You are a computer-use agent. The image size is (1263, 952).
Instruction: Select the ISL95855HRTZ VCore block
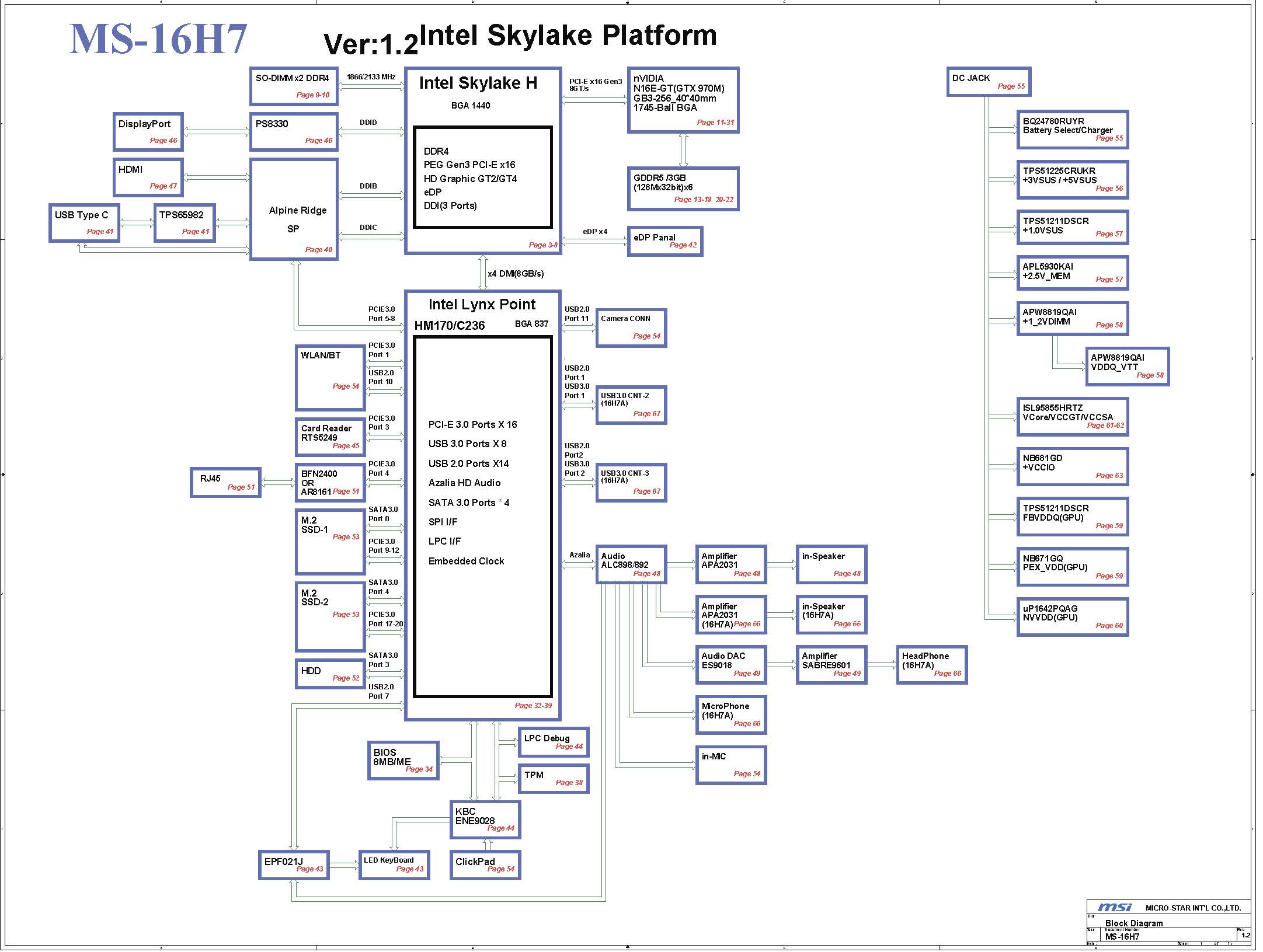(1073, 417)
